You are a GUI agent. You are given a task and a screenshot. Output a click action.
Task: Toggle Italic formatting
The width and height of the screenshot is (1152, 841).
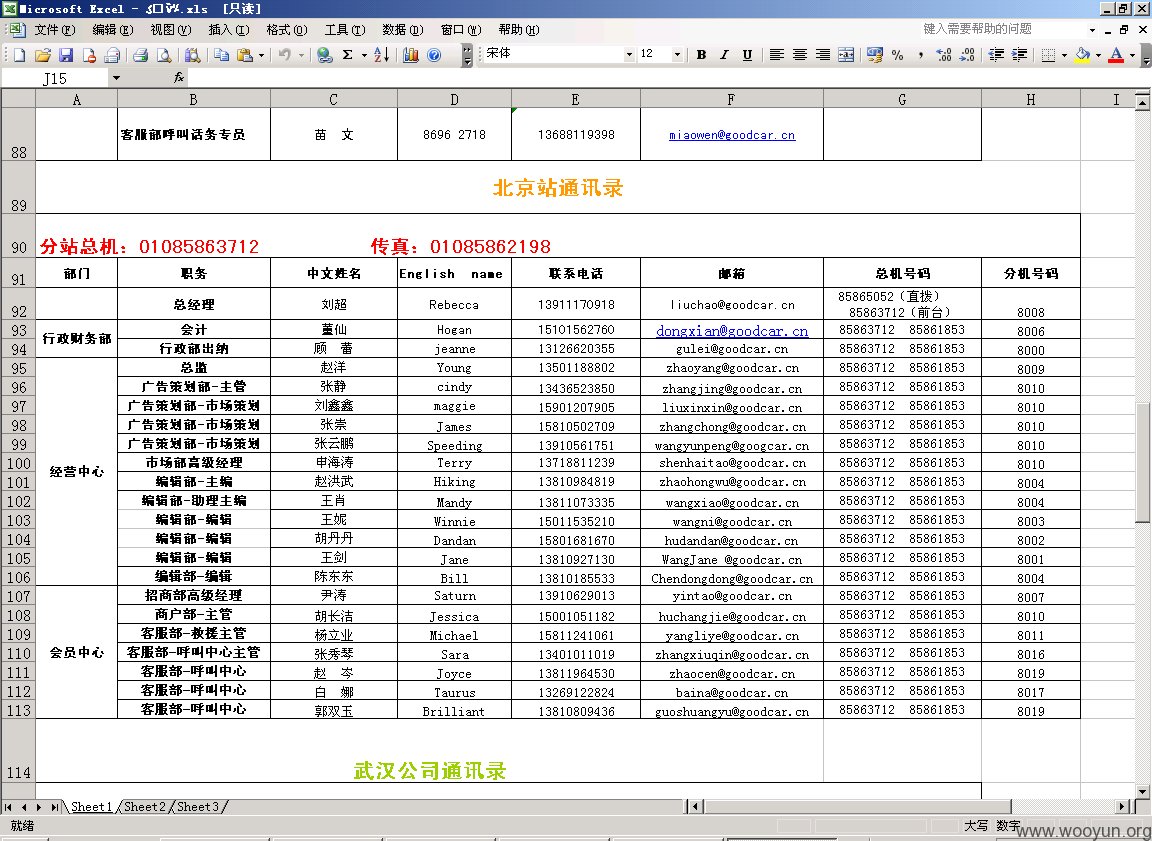[724, 55]
